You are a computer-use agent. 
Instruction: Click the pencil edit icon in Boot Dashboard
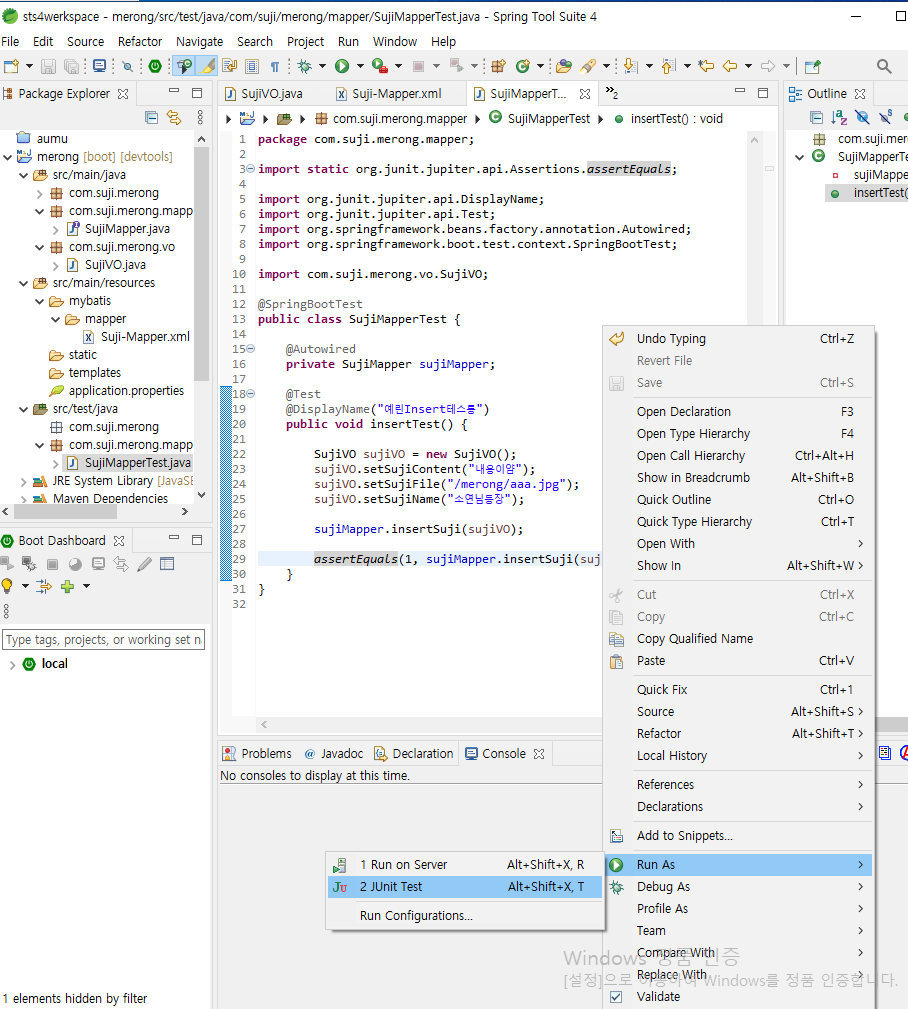[x=144, y=564]
